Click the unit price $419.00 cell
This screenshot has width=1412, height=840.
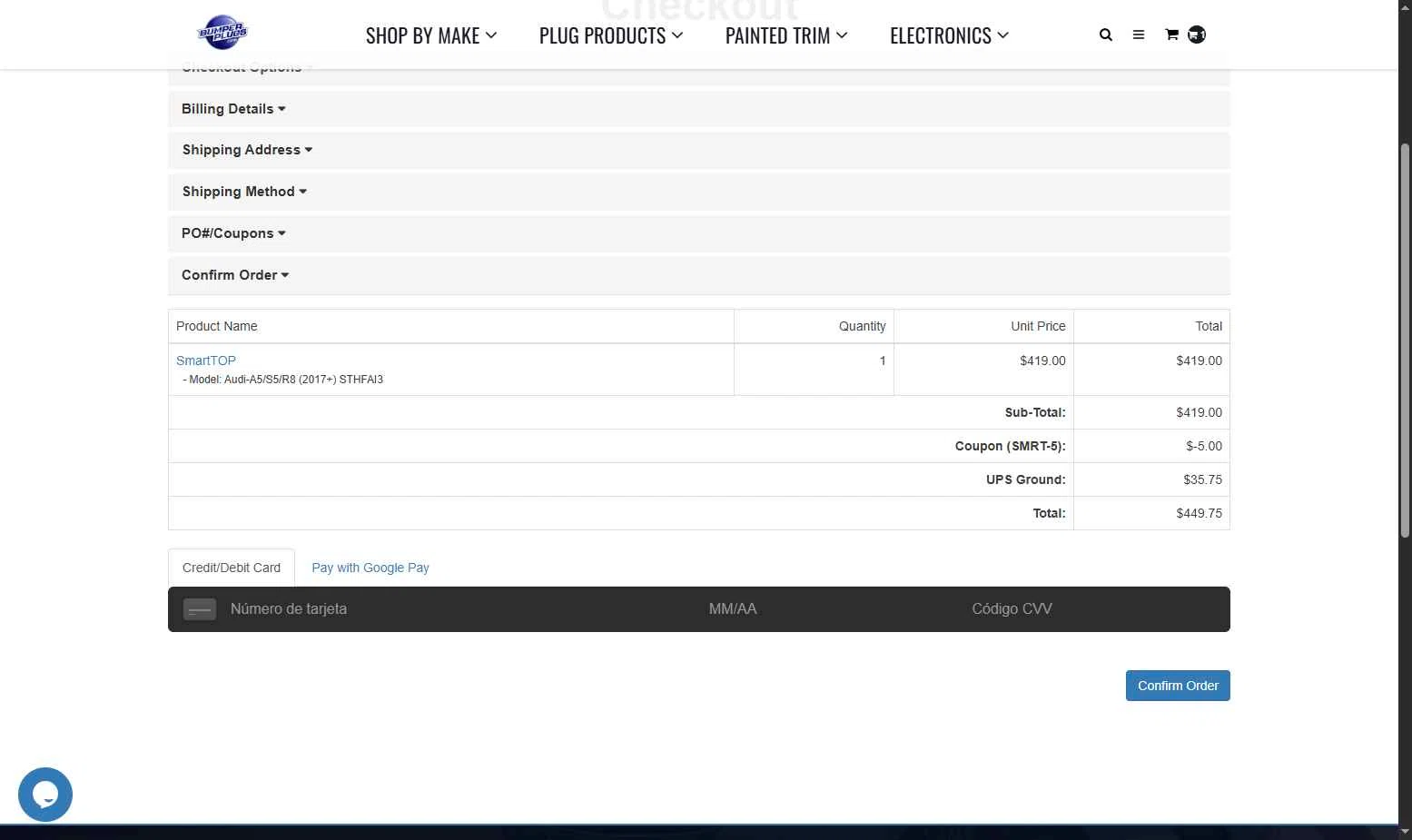coord(1042,361)
